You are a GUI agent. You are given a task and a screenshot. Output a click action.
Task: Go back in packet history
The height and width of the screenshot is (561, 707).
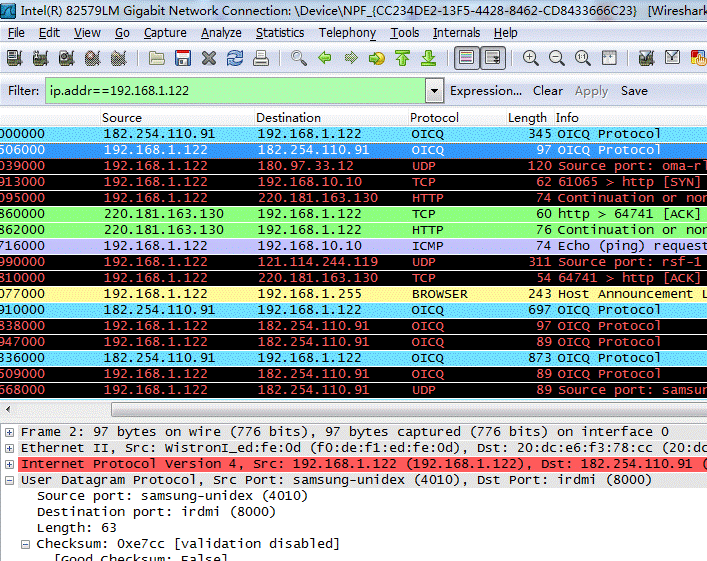(x=325, y=58)
